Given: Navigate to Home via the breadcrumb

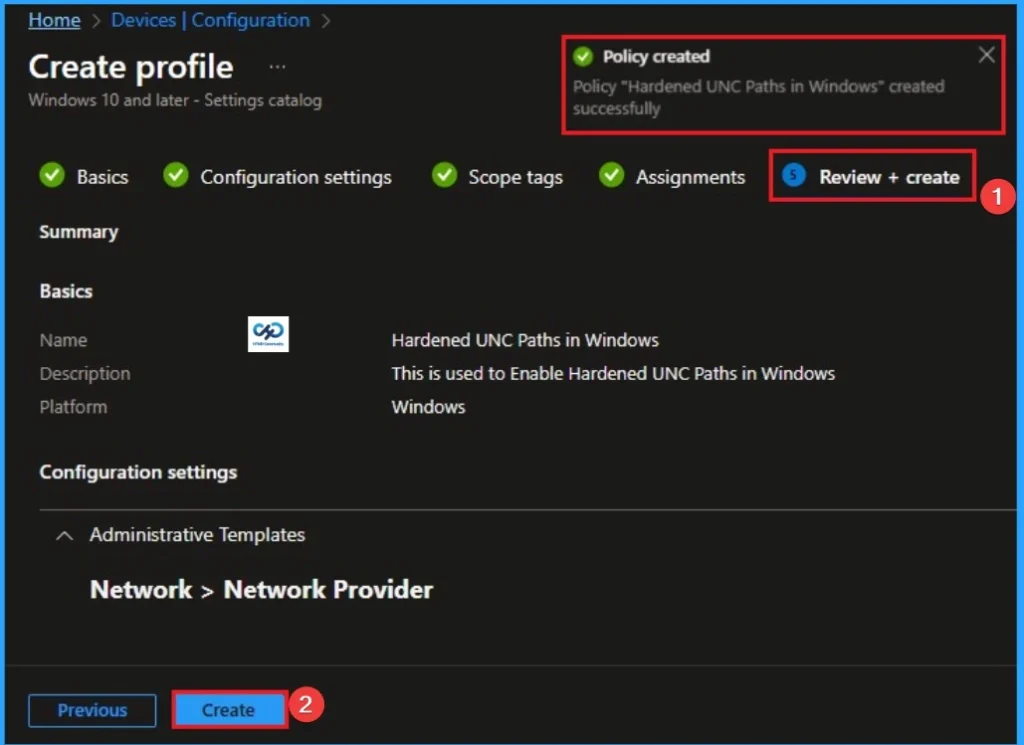Looking at the screenshot, I should [x=54, y=20].
